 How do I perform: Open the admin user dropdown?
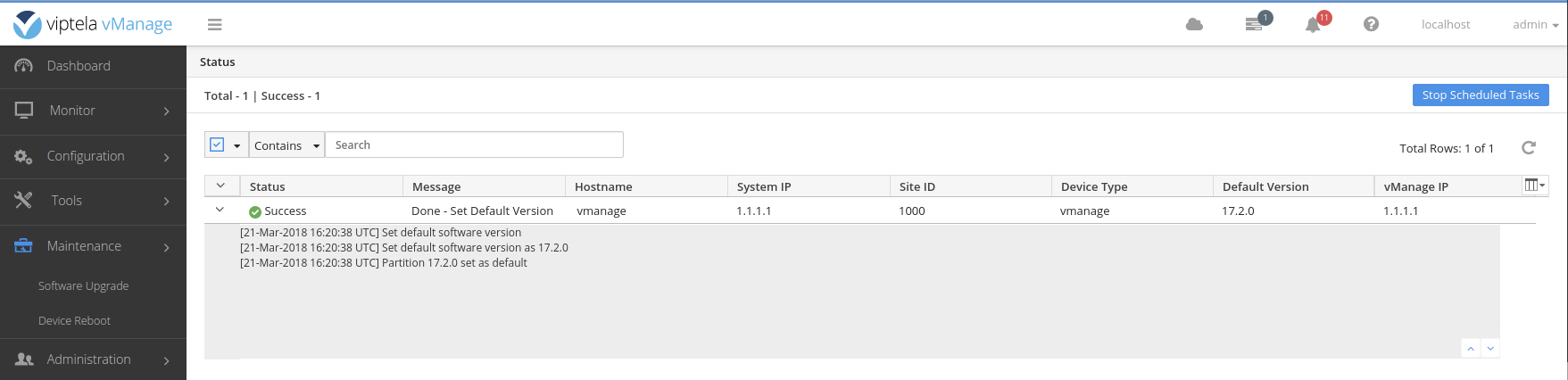pos(1535,25)
